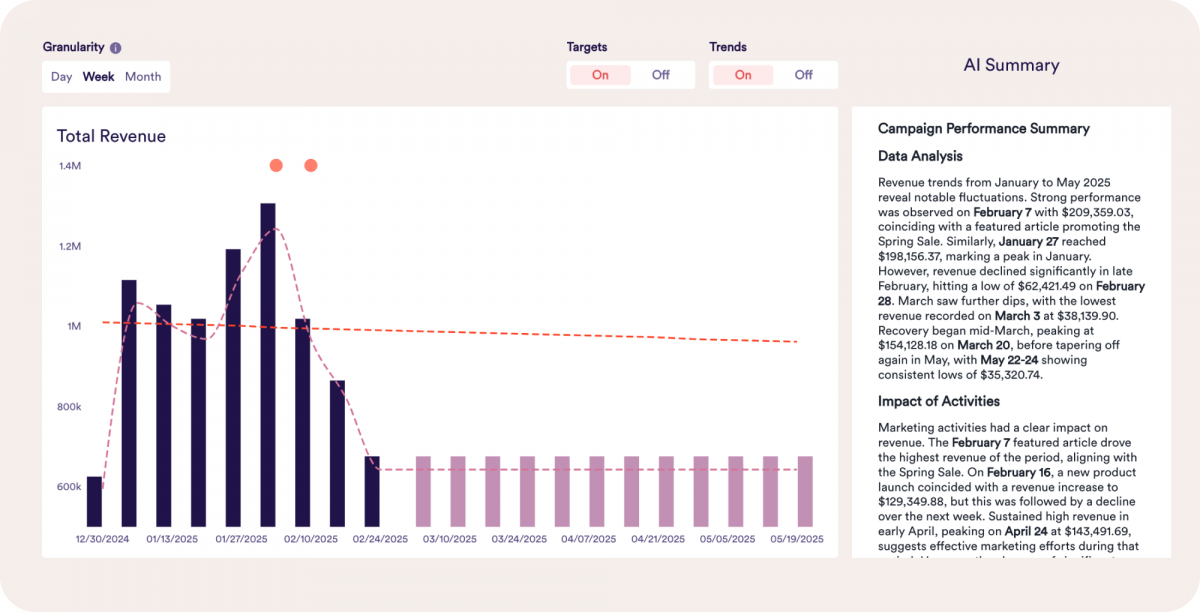This screenshot has width=1200, height=612.
Task: Click the 05/19/2025 forecast bar
Action: [x=806, y=491]
